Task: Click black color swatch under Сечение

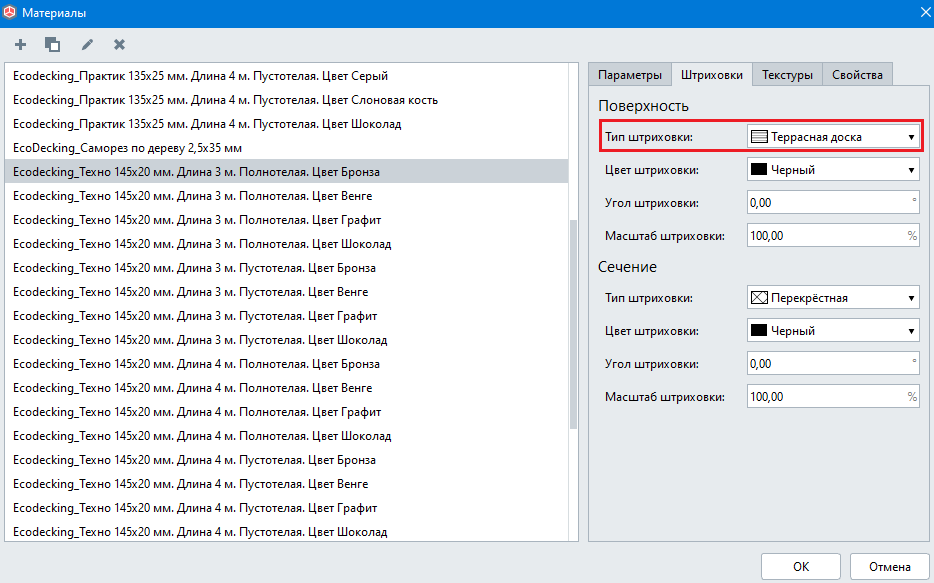Action: point(759,331)
